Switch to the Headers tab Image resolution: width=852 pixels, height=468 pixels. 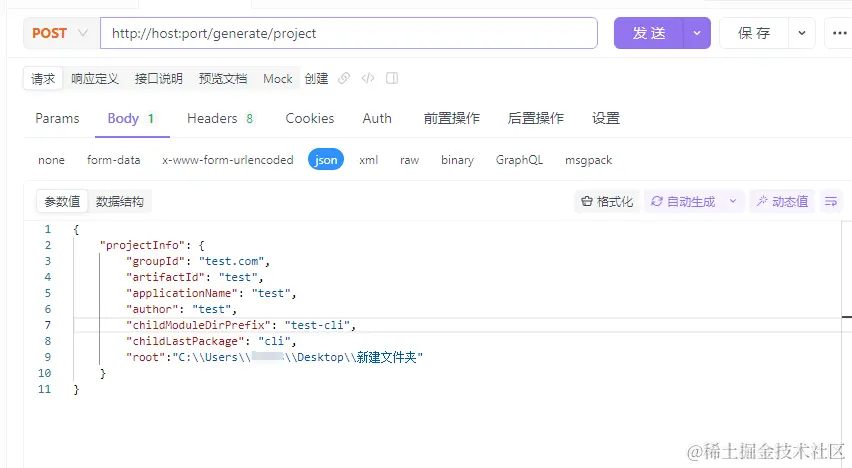click(220, 118)
